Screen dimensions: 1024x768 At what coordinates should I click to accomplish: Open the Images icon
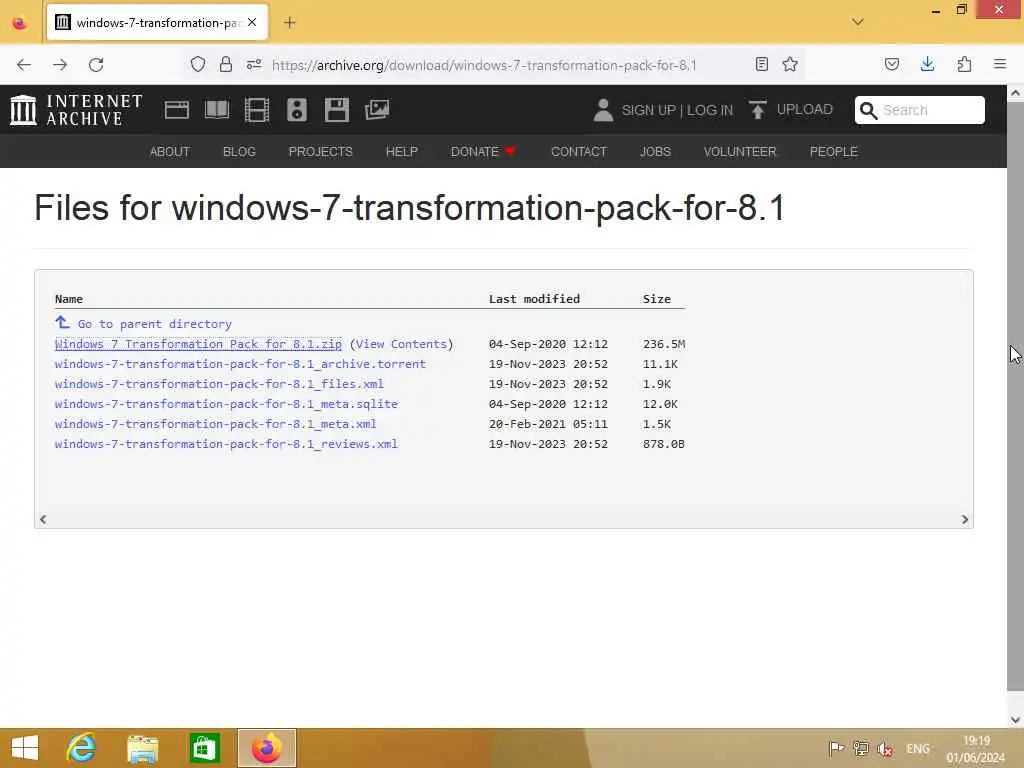coord(377,110)
